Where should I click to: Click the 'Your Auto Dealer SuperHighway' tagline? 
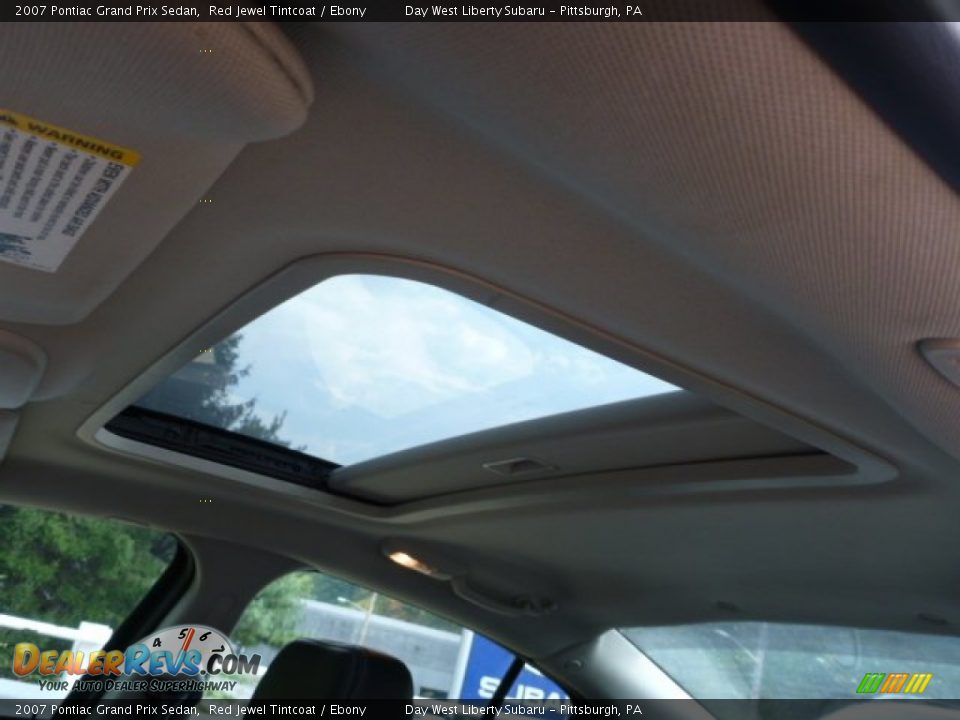pos(138,685)
